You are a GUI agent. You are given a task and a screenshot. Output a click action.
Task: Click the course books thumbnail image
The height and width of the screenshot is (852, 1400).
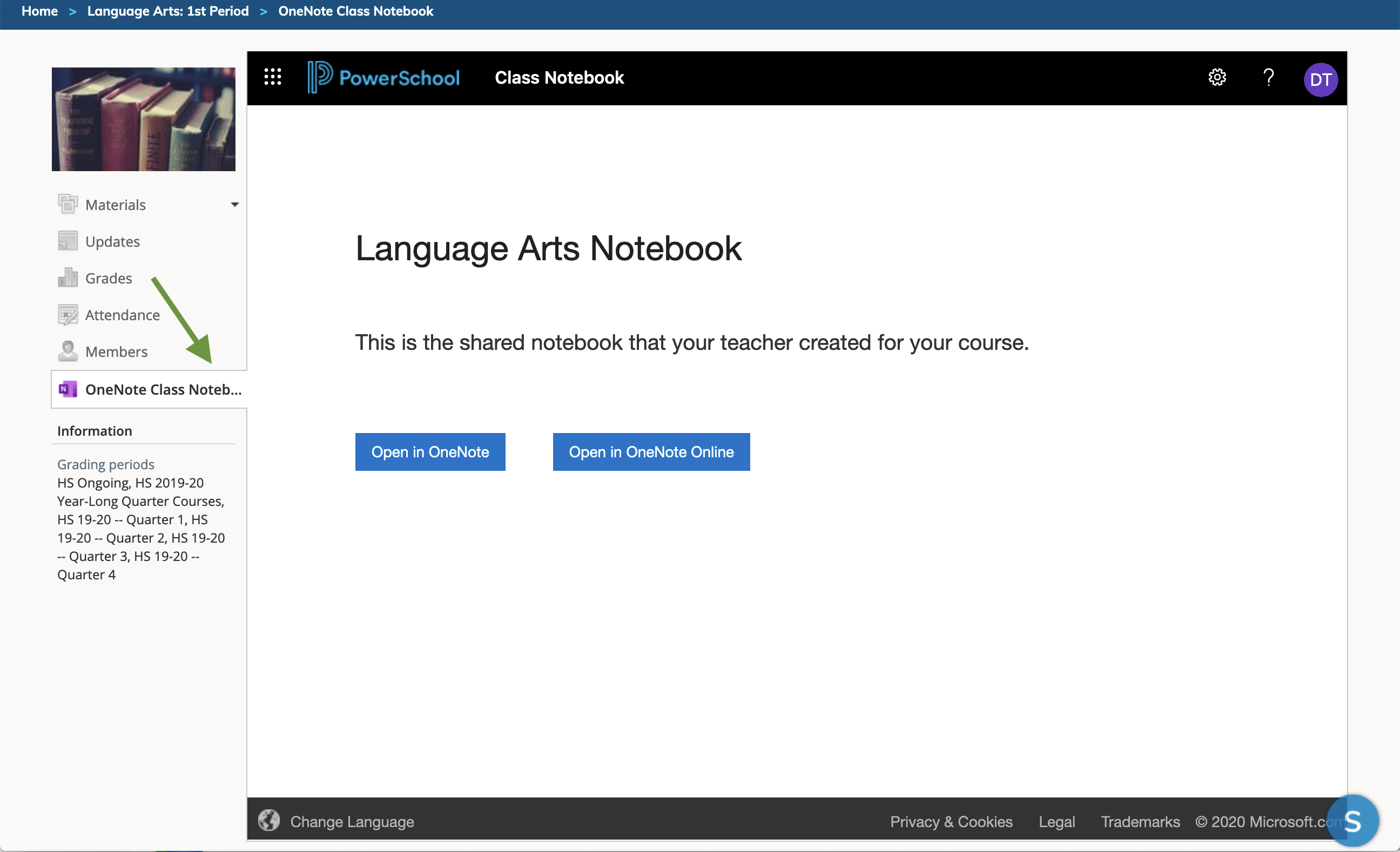coord(143,119)
